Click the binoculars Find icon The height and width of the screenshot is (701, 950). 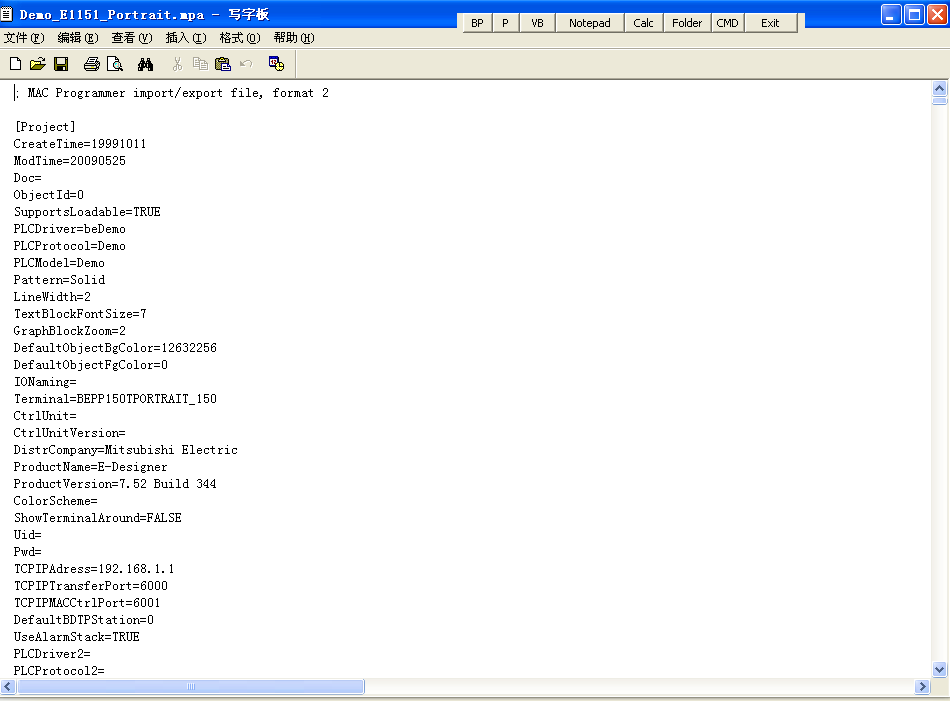pyautogui.click(x=146, y=64)
